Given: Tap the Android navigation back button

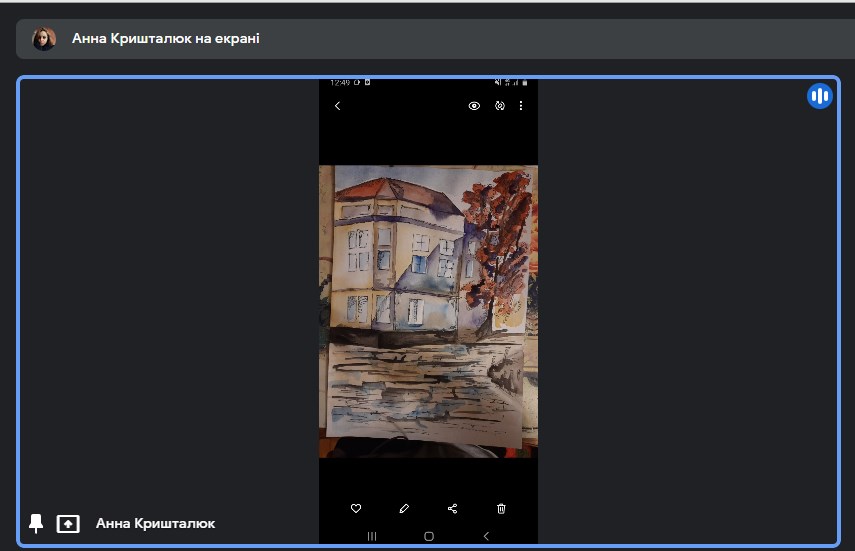Looking at the screenshot, I should 486,536.
